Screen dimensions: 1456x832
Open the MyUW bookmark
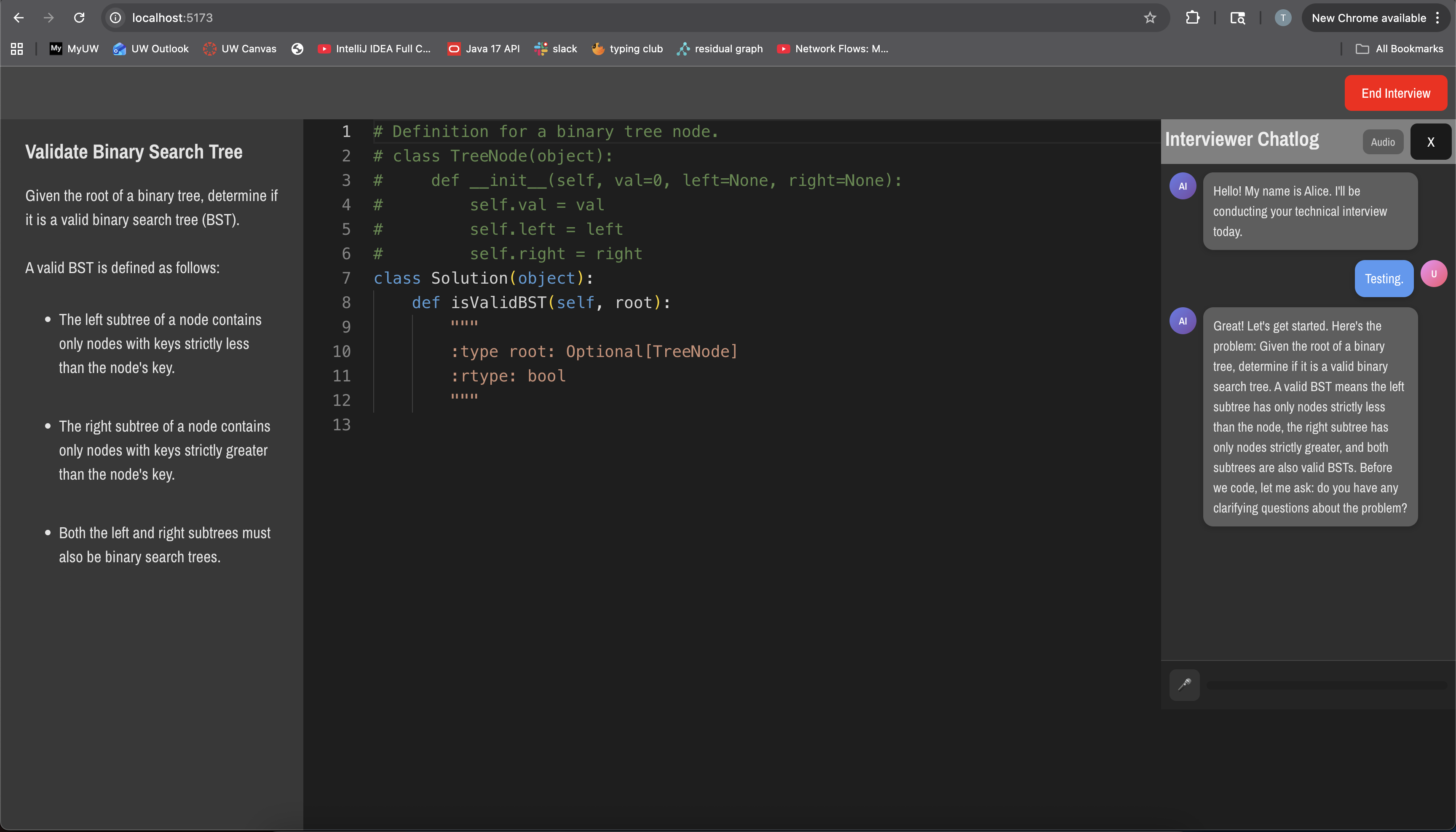pyautogui.click(x=74, y=48)
